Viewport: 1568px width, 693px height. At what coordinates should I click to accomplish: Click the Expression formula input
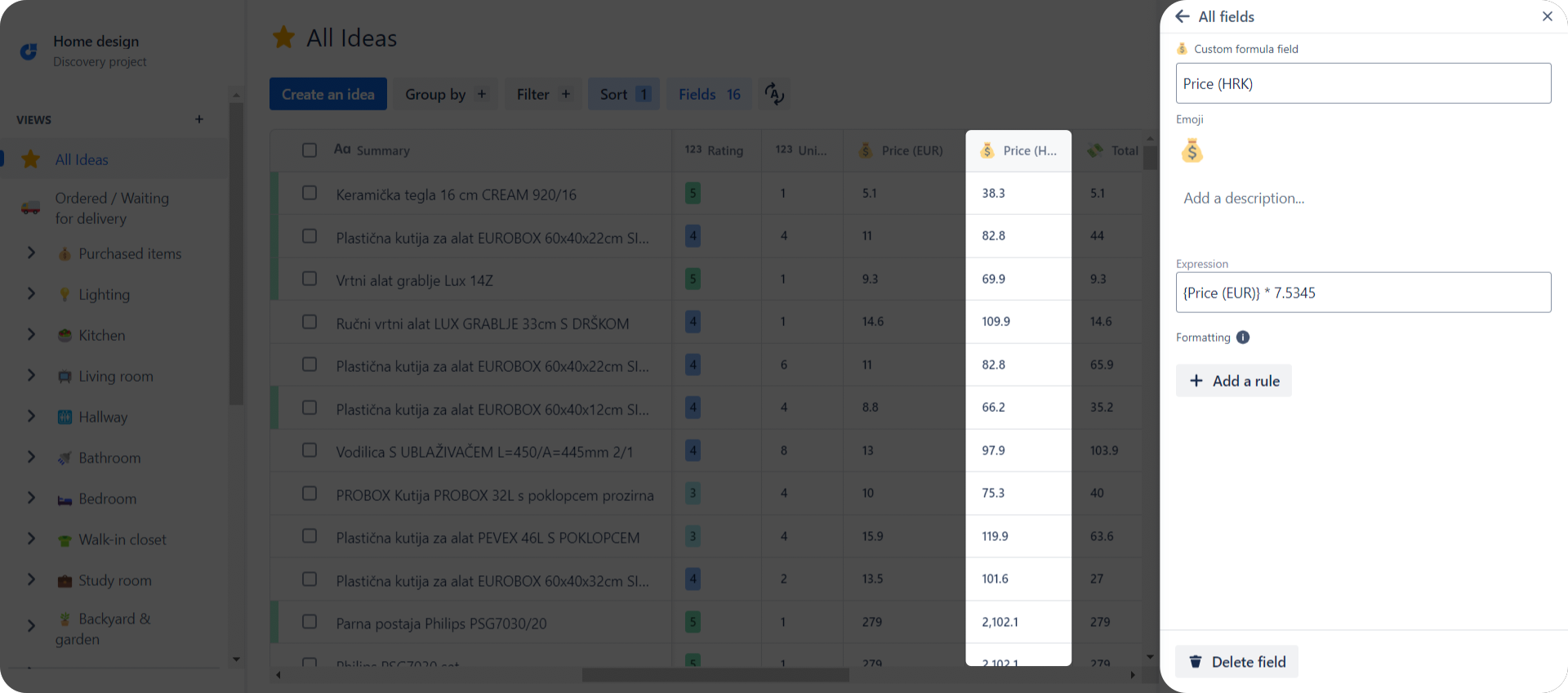tap(1363, 293)
